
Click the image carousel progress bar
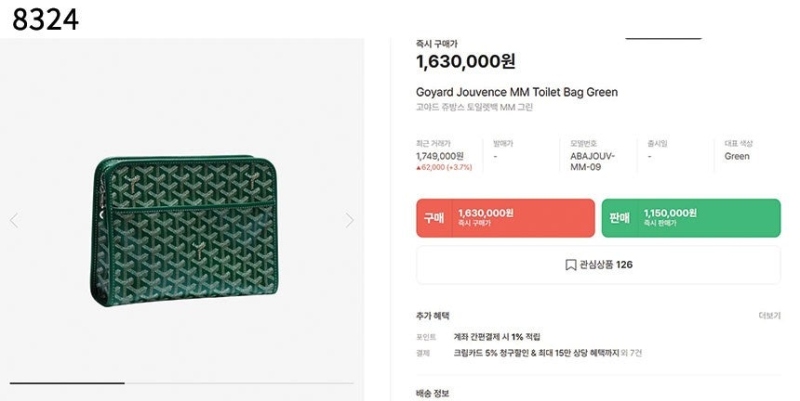tap(182, 383)
